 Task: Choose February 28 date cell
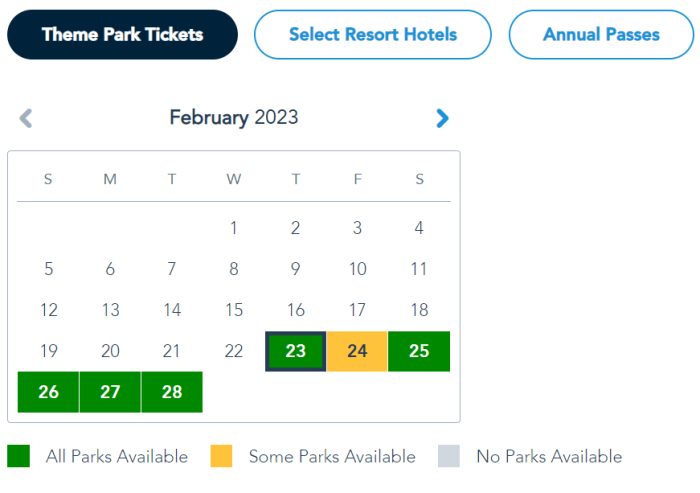pos(172,392)
